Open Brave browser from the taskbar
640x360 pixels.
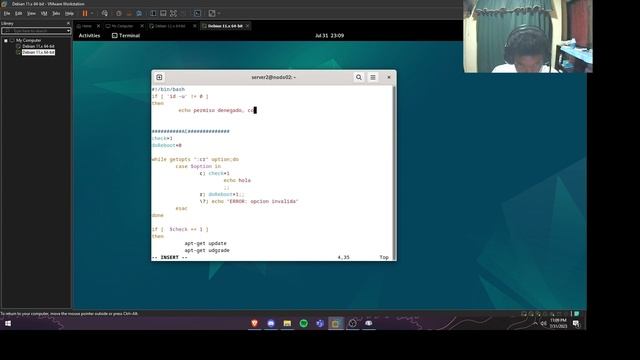(255, 323)
